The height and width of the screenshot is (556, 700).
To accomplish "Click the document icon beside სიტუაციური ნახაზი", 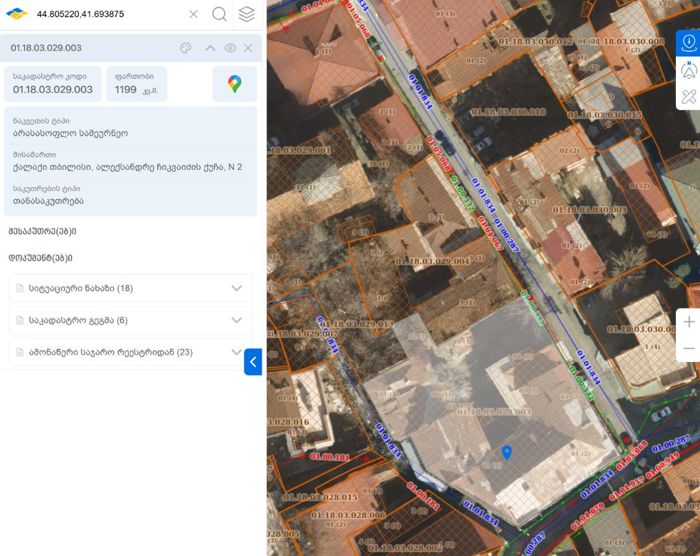I will (20, 288).
